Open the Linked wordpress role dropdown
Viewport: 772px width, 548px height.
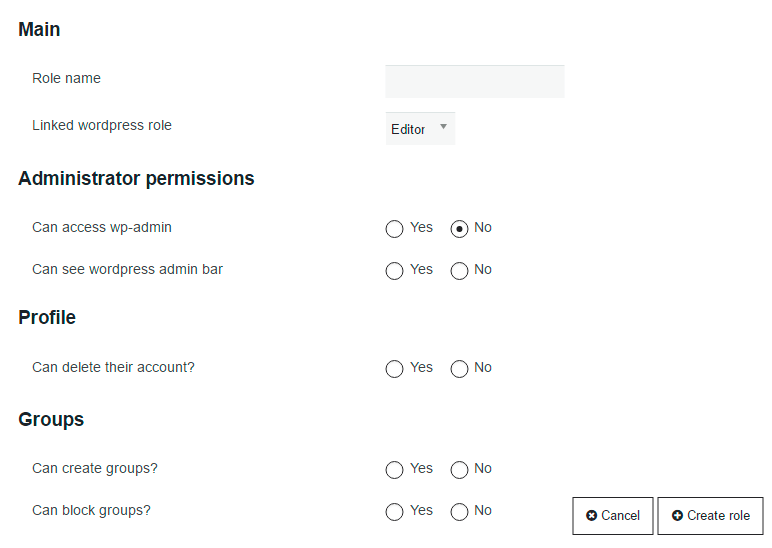click(x=420, y=129)
